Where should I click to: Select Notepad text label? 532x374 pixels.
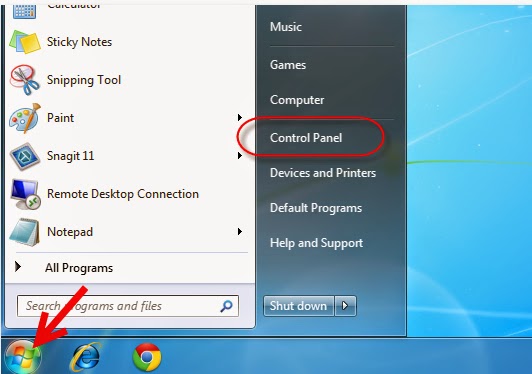pos(70,232)
